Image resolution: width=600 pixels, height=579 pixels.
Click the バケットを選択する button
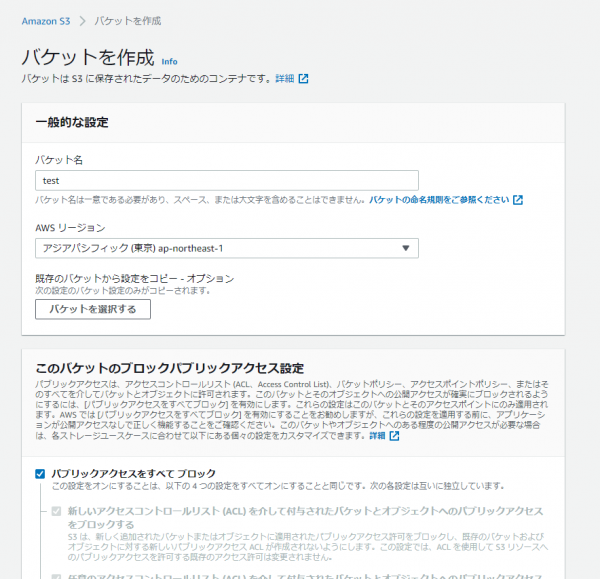click(93, 309)
